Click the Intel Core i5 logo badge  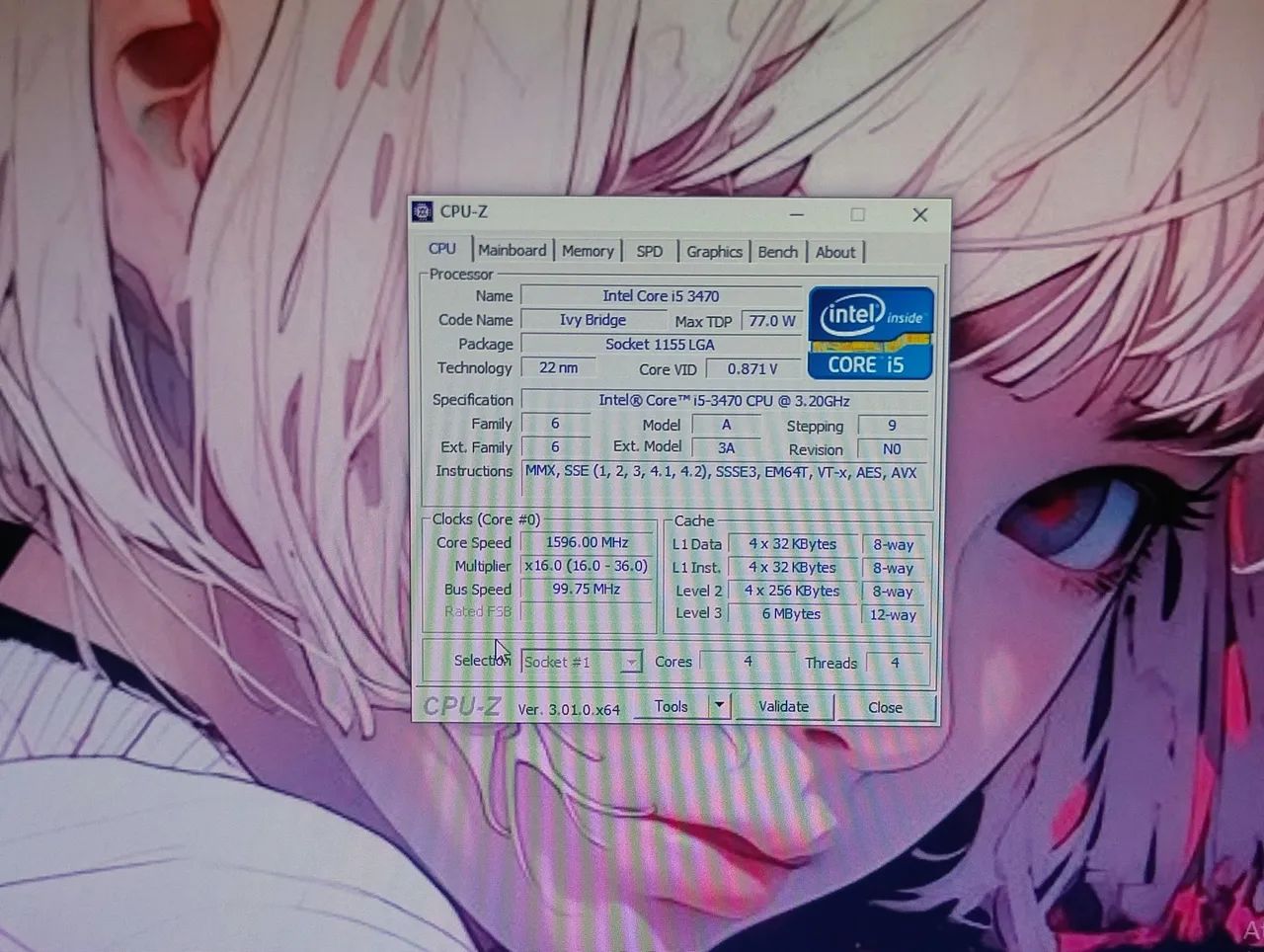click(870, 333)
